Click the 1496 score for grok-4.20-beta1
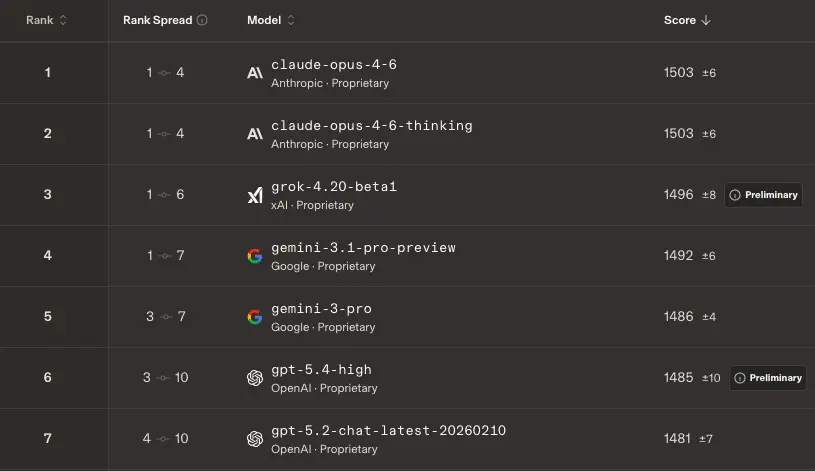 pos(678,195)
